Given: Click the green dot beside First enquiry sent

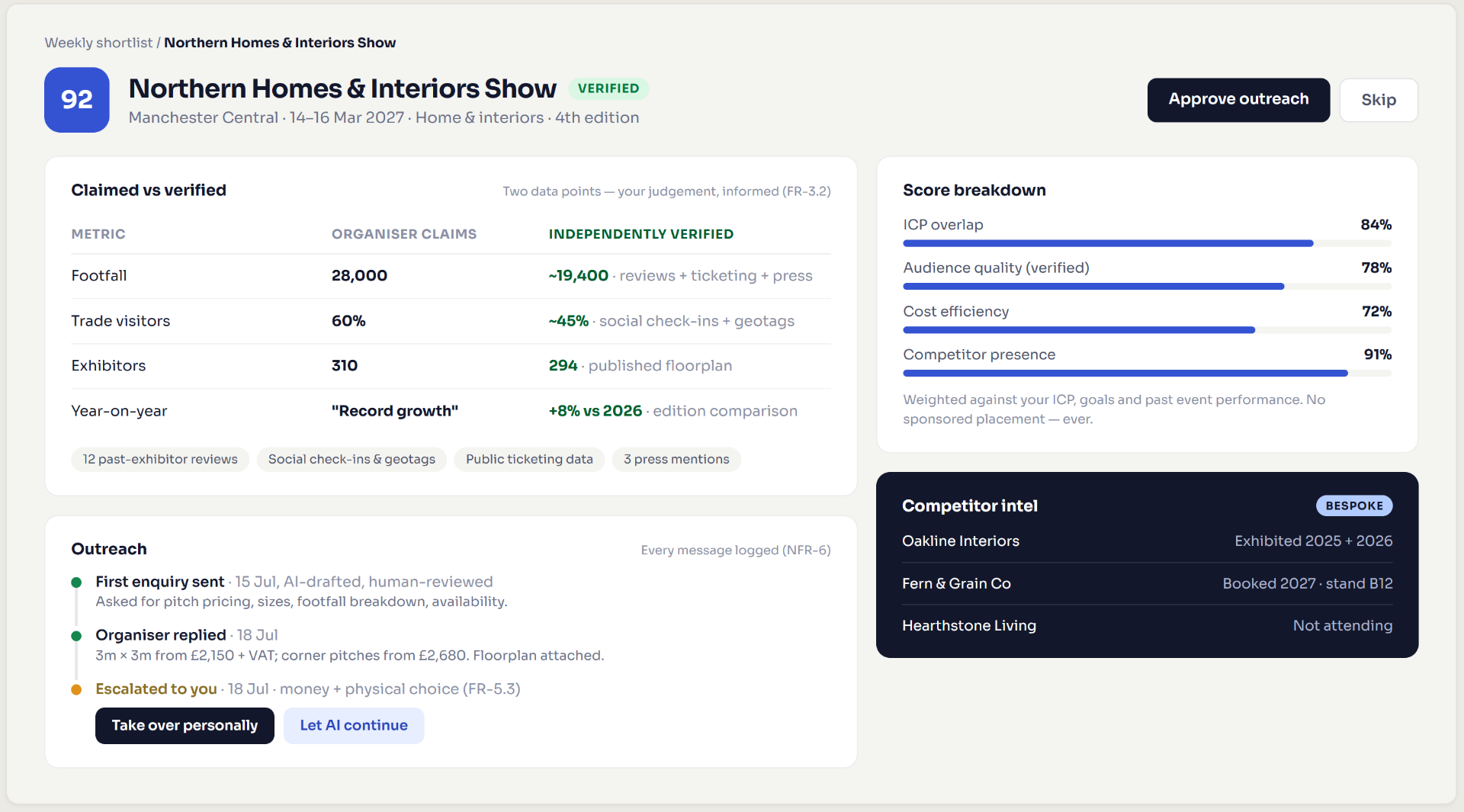Looking at the screenshot, I should tap(76, 583).
